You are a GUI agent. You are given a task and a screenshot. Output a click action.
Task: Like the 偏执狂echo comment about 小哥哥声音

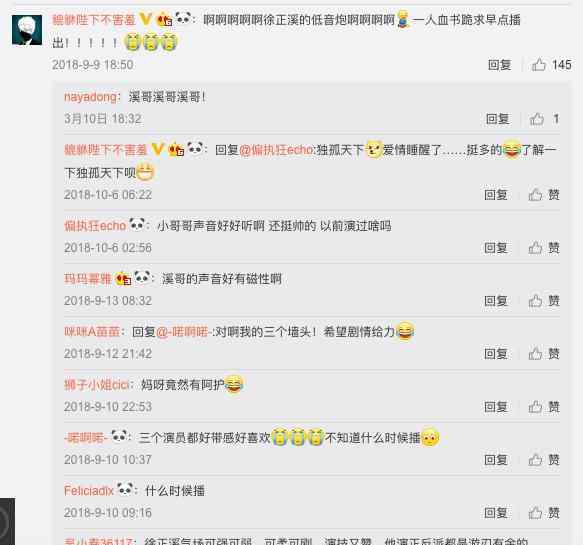tap(544, 248)
